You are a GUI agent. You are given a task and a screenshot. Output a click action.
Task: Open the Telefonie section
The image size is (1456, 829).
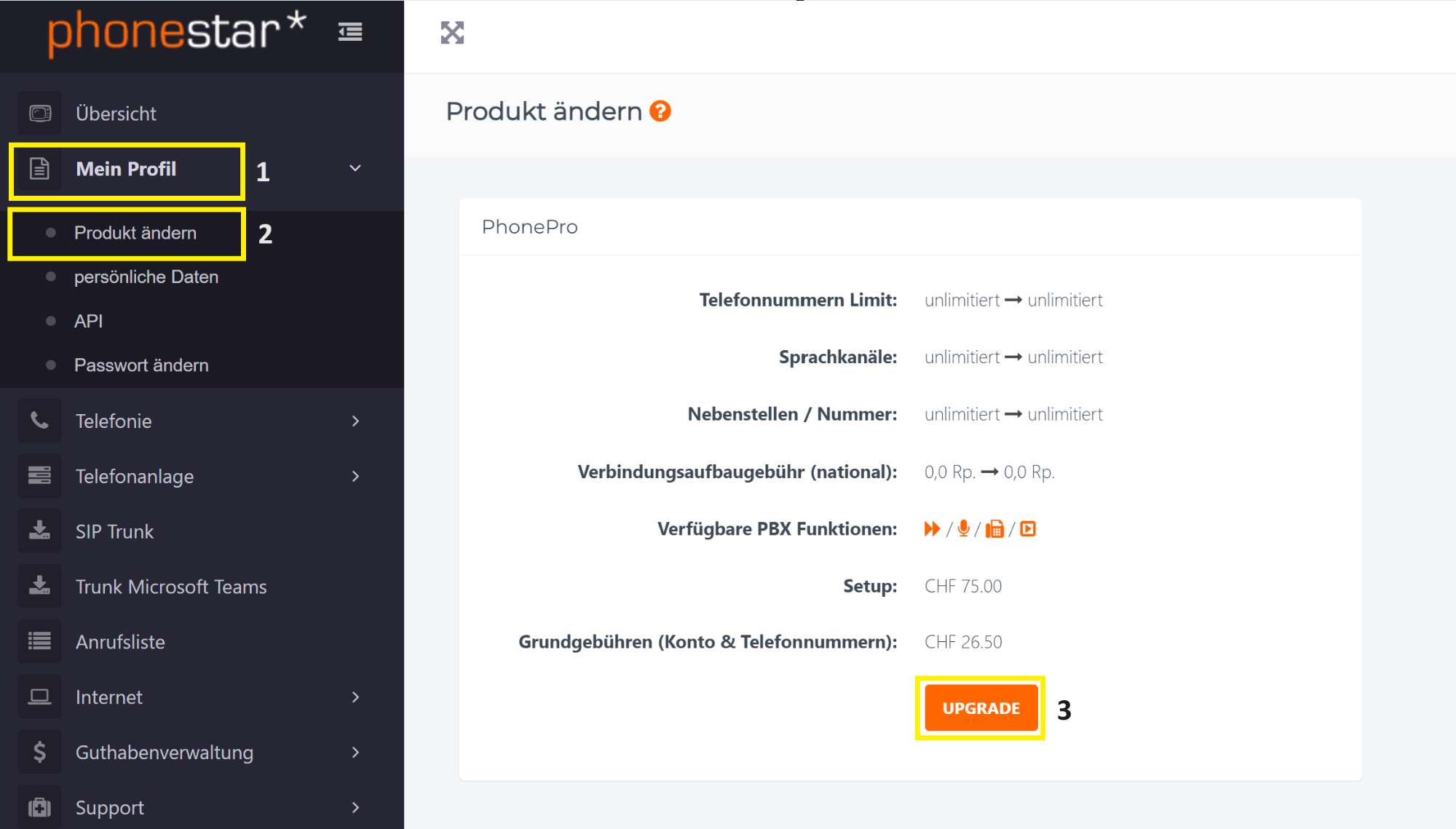pyautogui.click(x=114, y=421)
